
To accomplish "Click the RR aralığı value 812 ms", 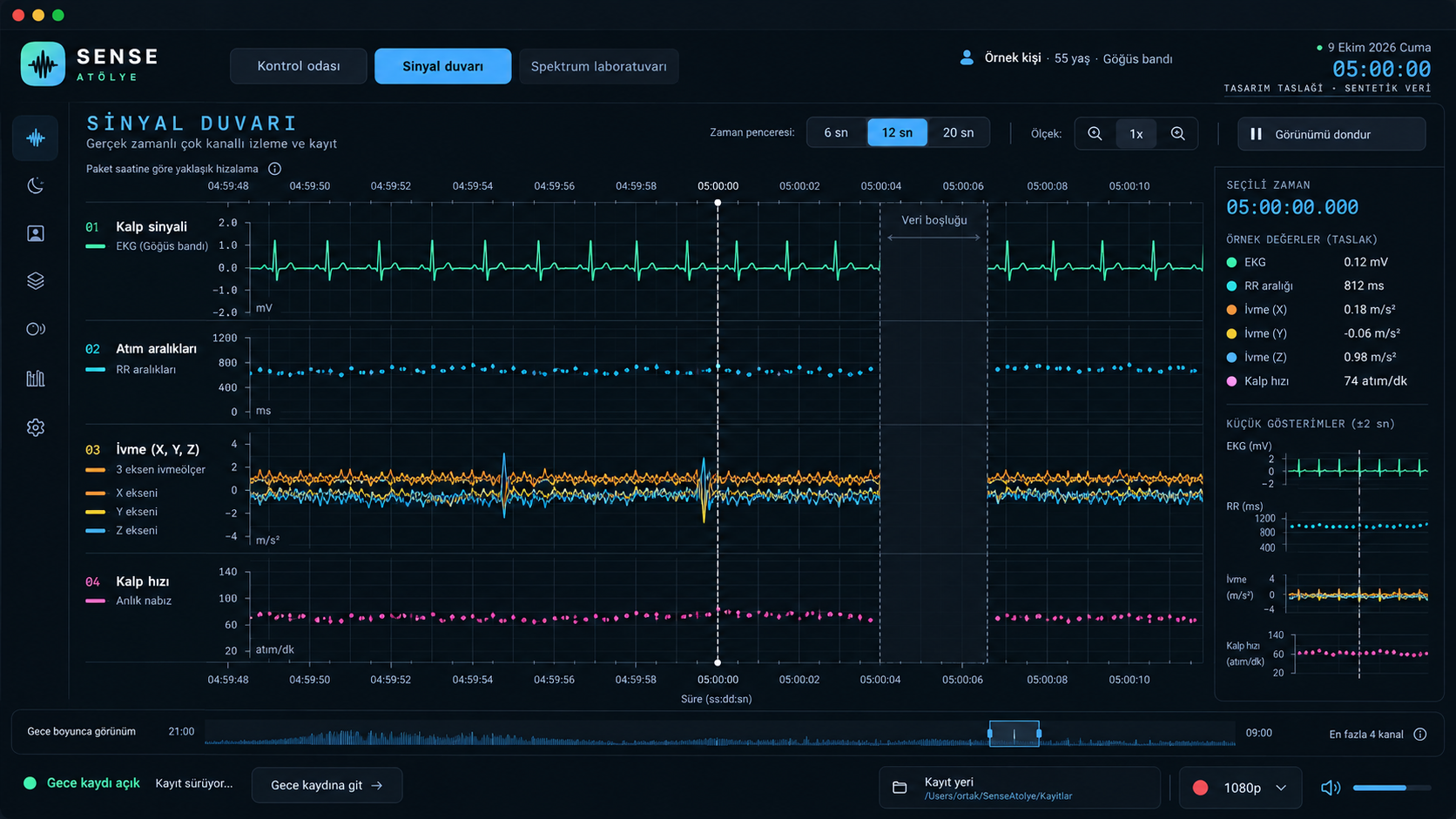I will [1364, 285].
